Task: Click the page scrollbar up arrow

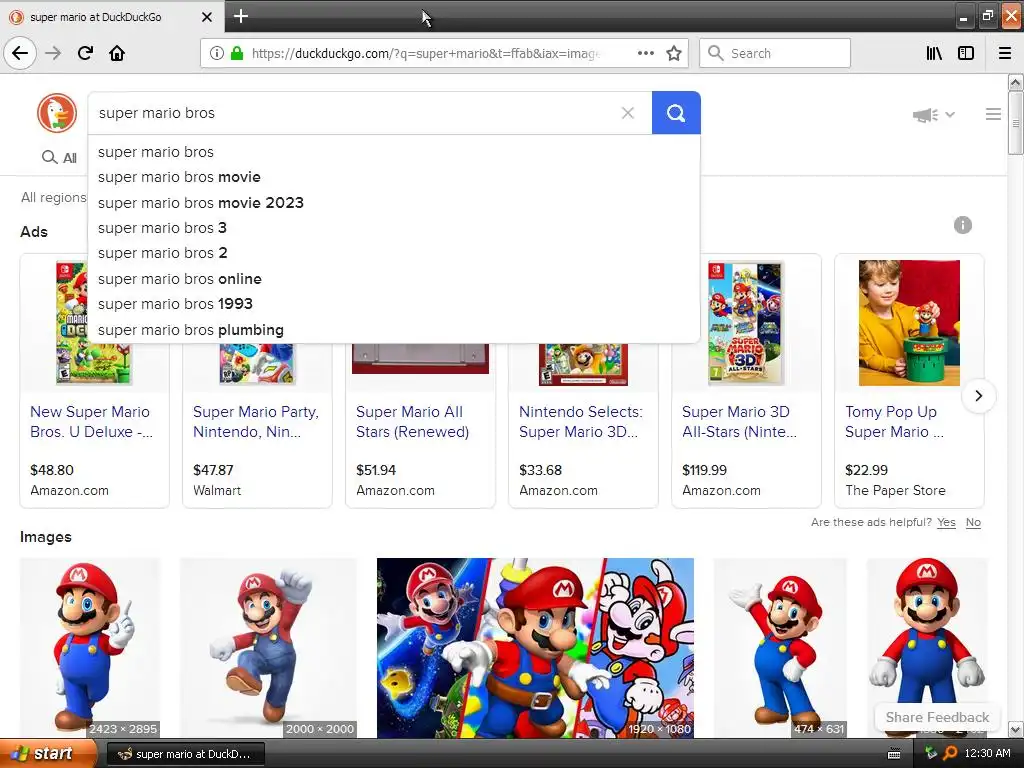Action: [x=1015, y=82]
